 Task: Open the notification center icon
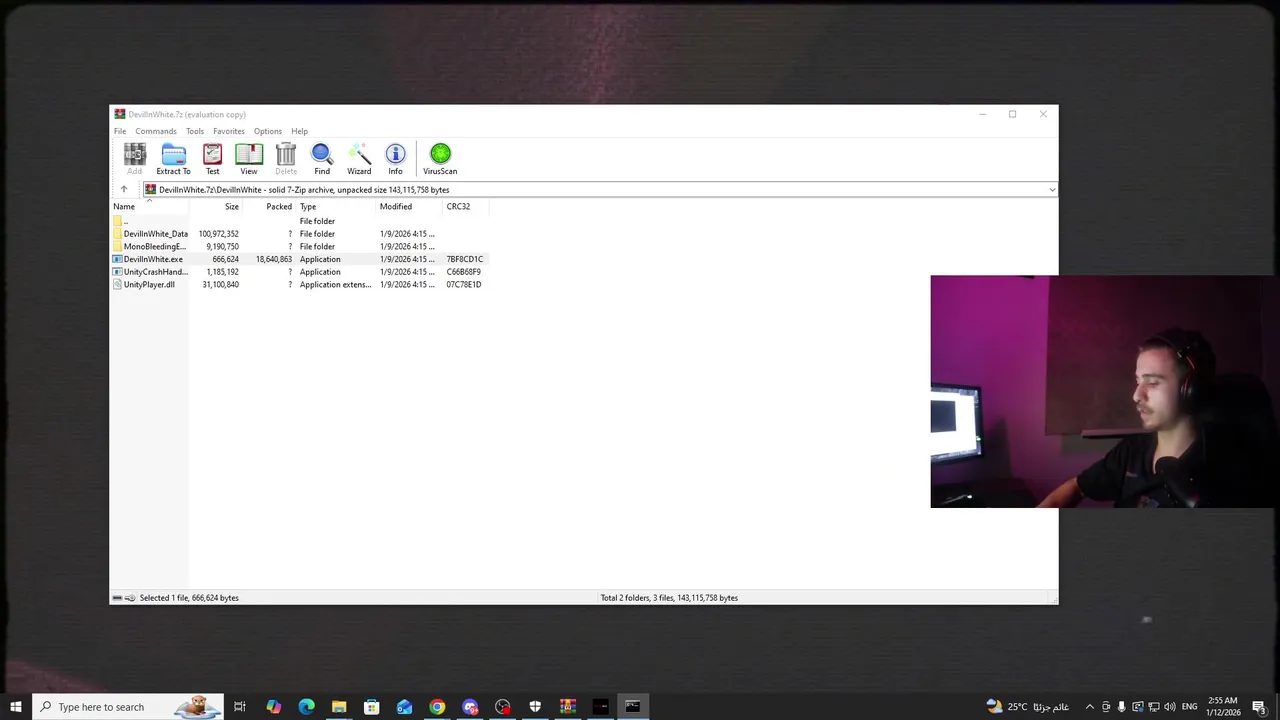tap(1260, 707)
